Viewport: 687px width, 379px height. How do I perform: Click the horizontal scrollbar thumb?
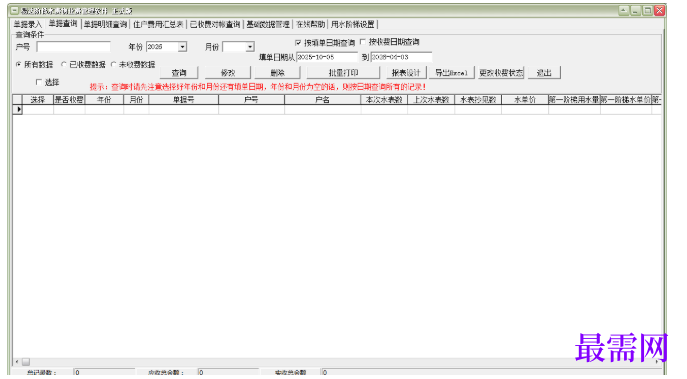click(x=26, y=362)
